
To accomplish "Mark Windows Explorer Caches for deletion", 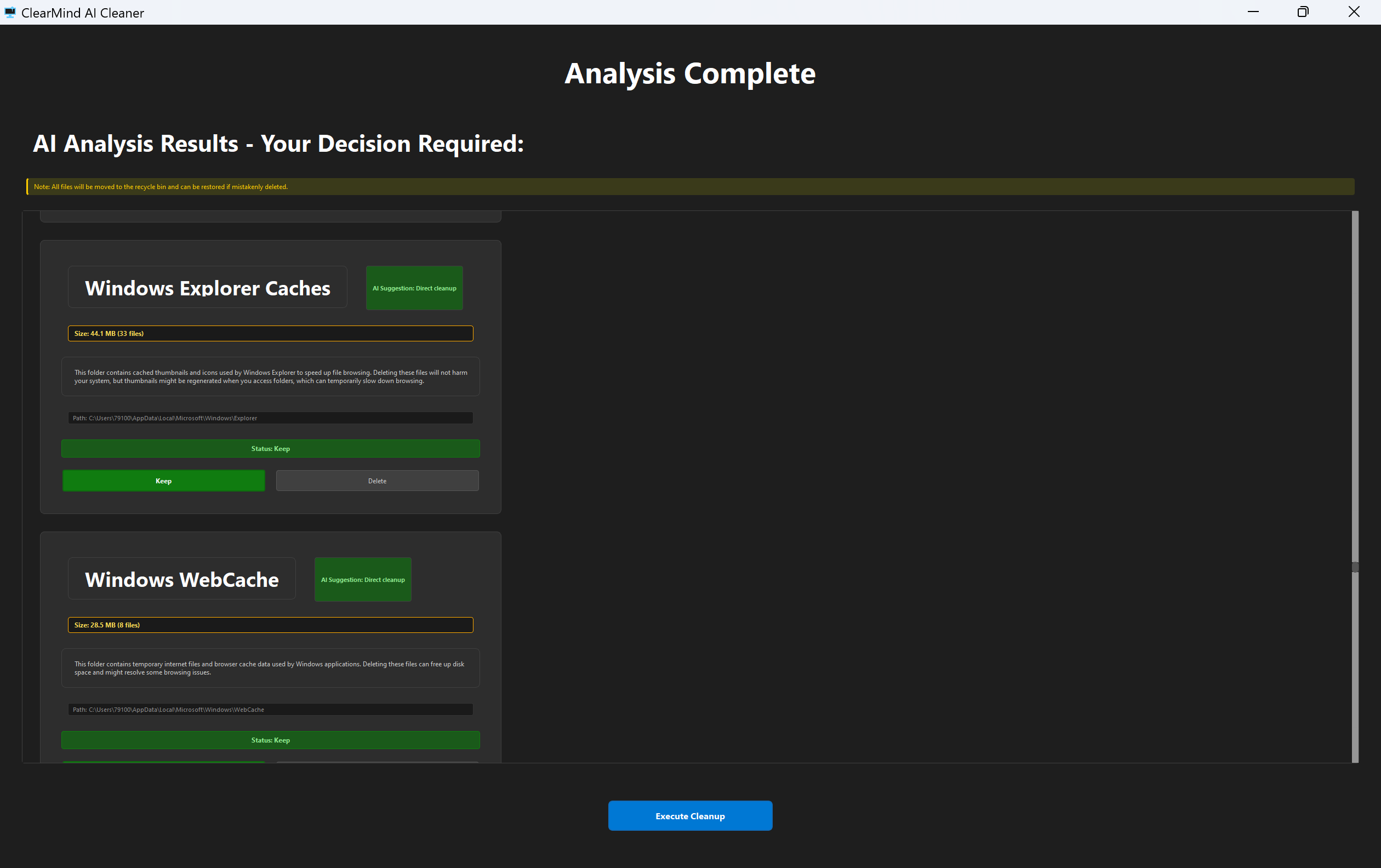I will [x=377, y=481].
